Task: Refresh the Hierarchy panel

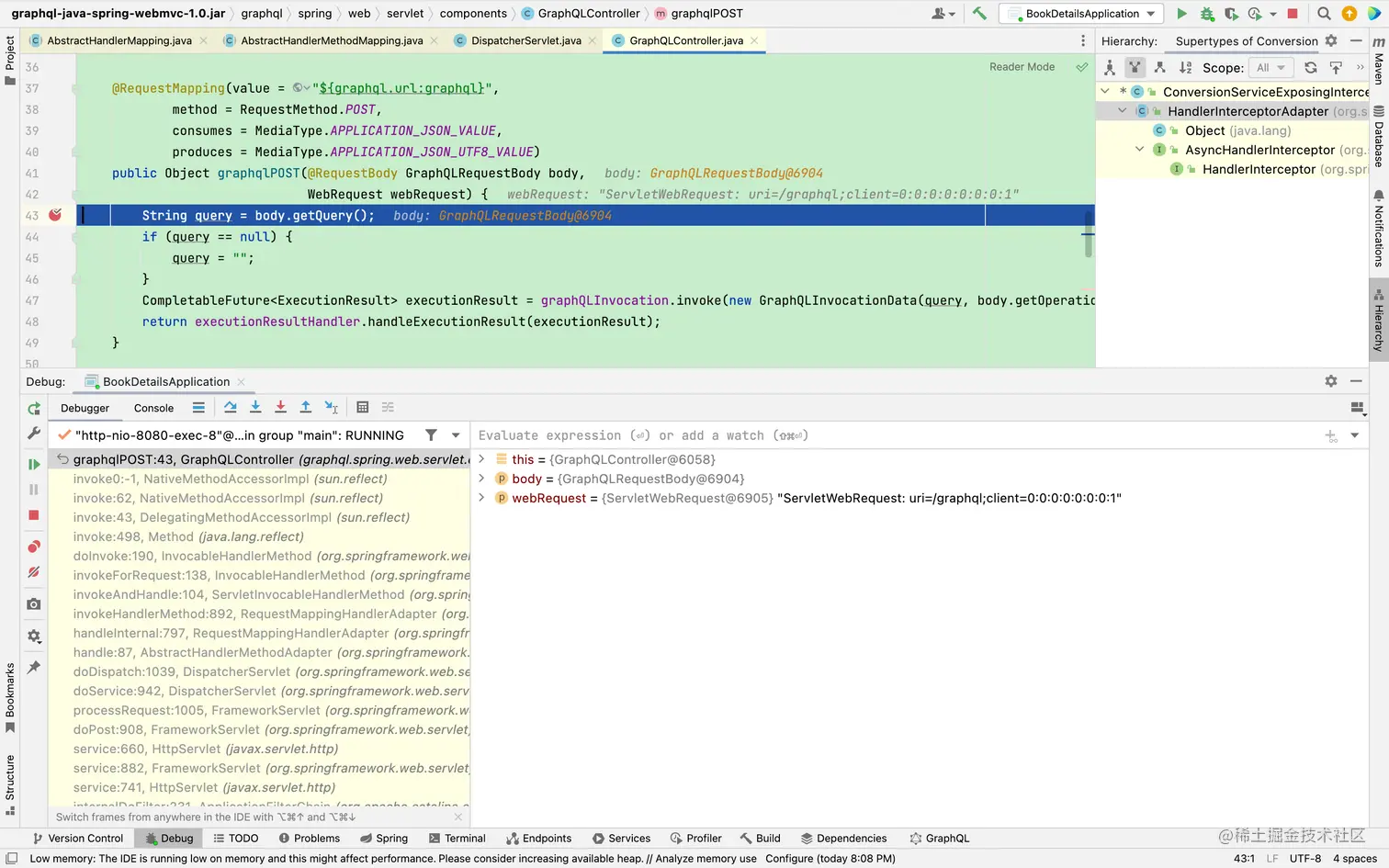Action: (x=1311, y=67)
